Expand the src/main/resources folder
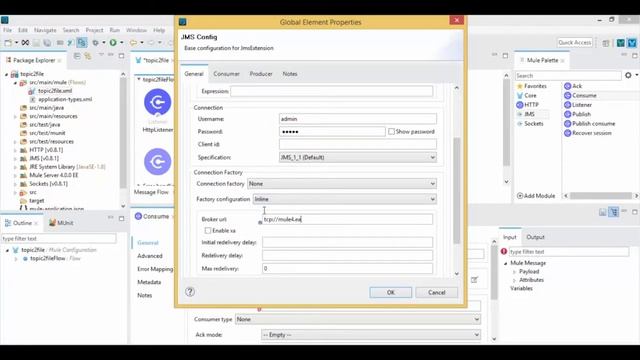 [x=16, y=116]
